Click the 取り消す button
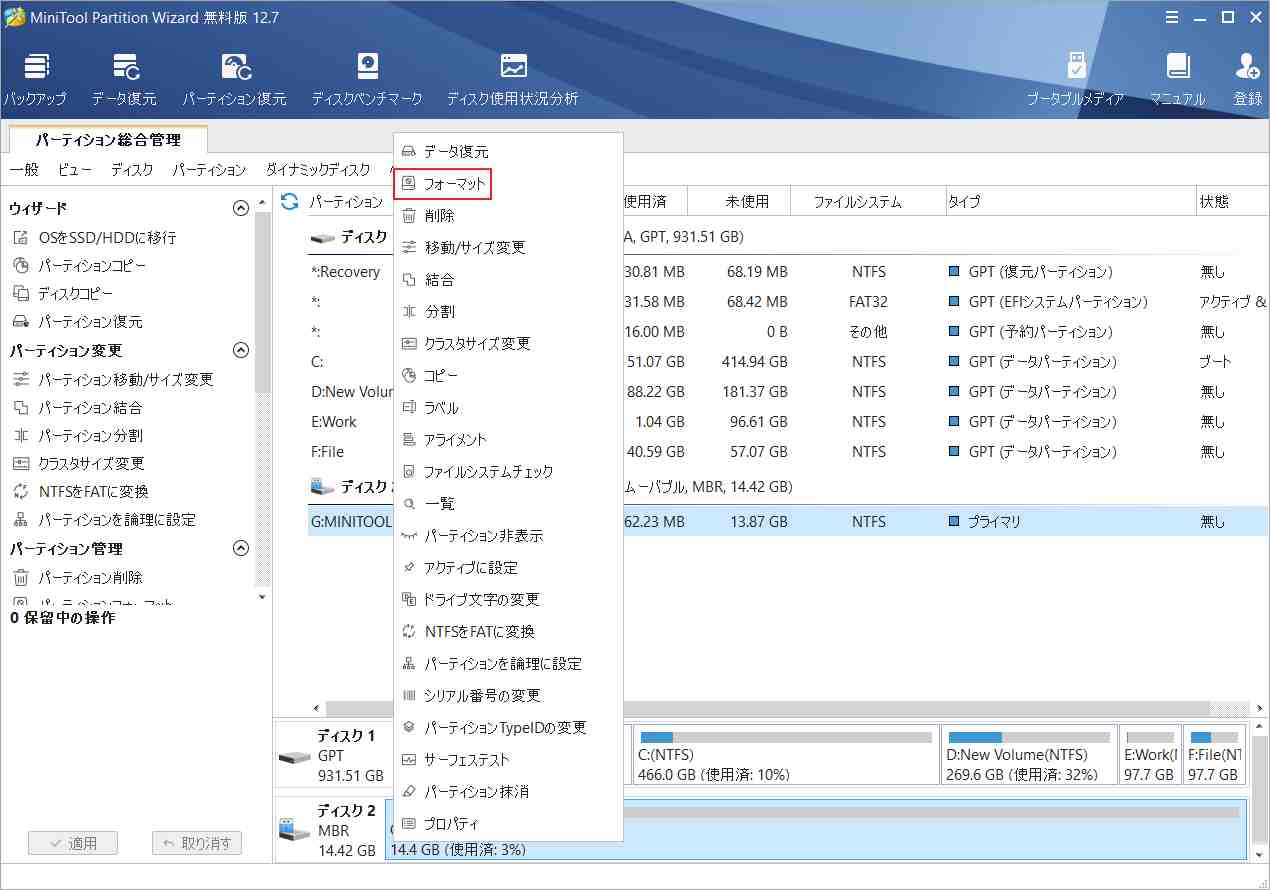The height and width of the screenshot is (890, 1270). (196, 843)
